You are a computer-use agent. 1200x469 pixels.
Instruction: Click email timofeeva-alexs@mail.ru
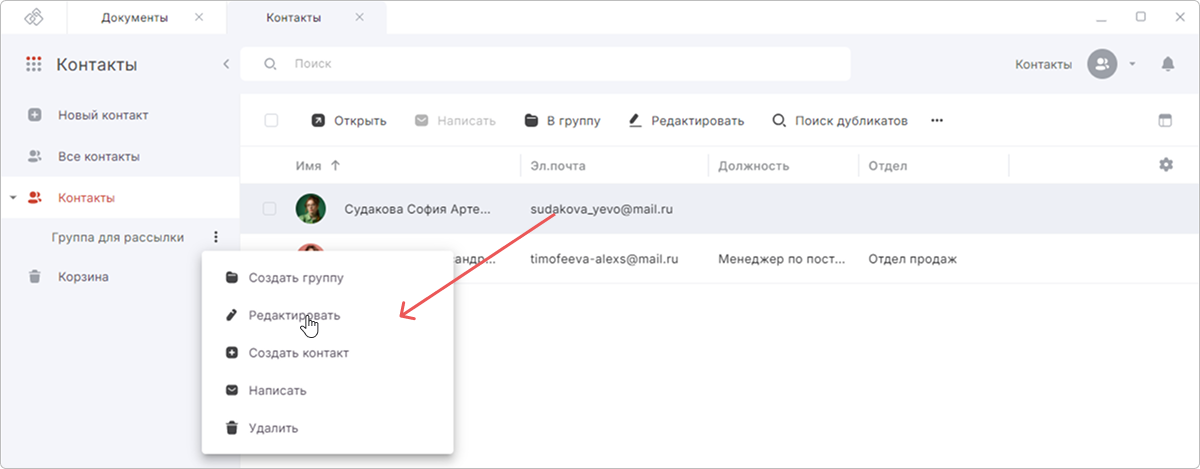pos(605,259)
